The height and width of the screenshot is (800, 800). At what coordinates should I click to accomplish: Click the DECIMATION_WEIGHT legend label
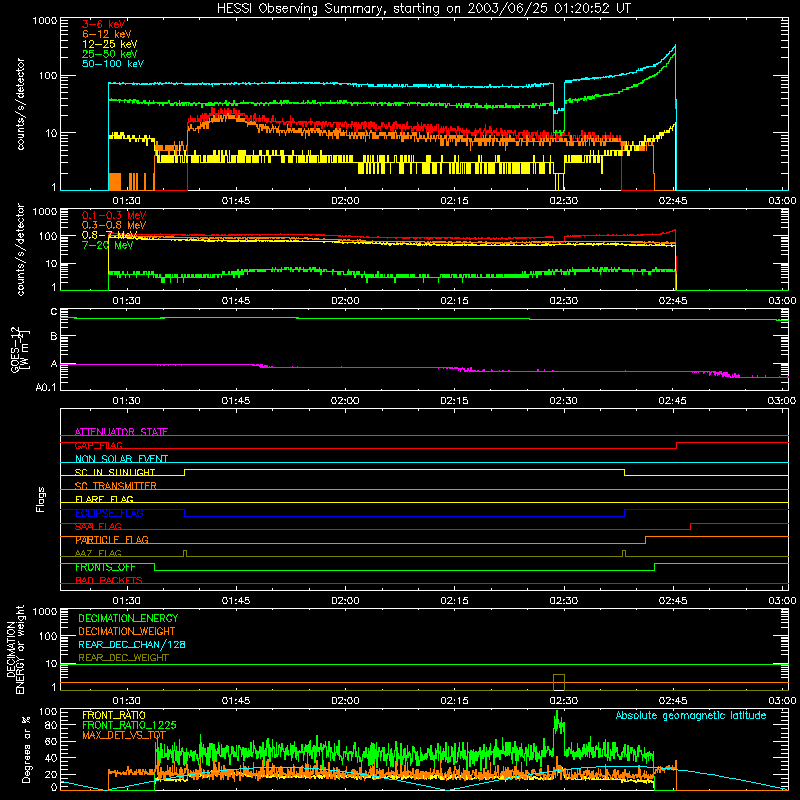click(x=127, y=632)
